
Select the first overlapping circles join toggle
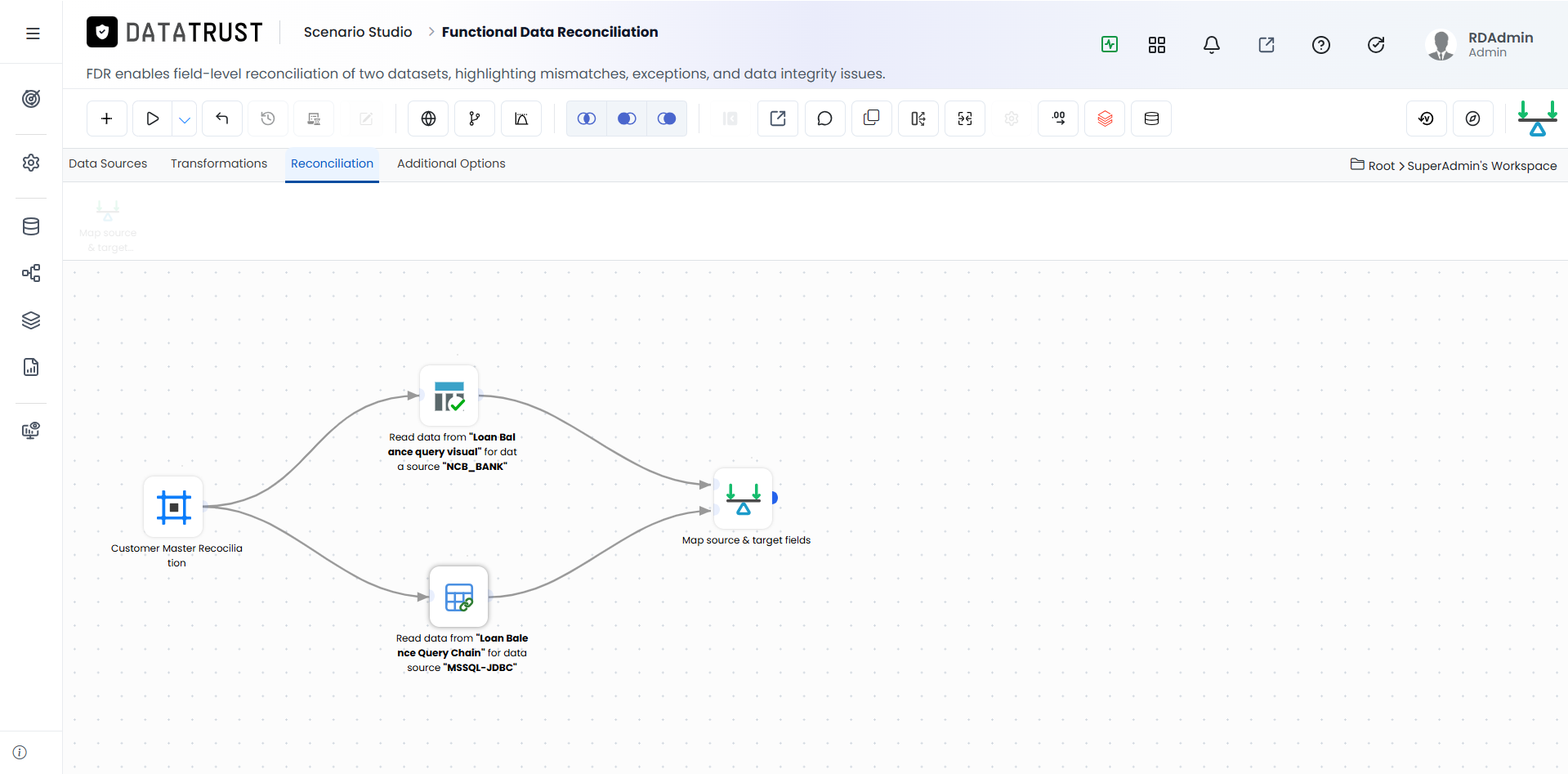(x=587, y=119)
